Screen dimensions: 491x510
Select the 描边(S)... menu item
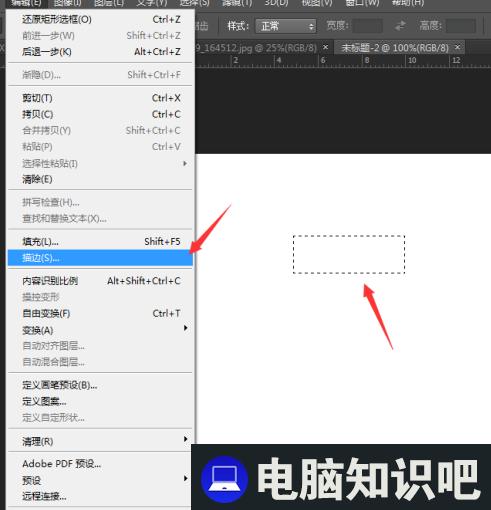click(x=100, y=258)
